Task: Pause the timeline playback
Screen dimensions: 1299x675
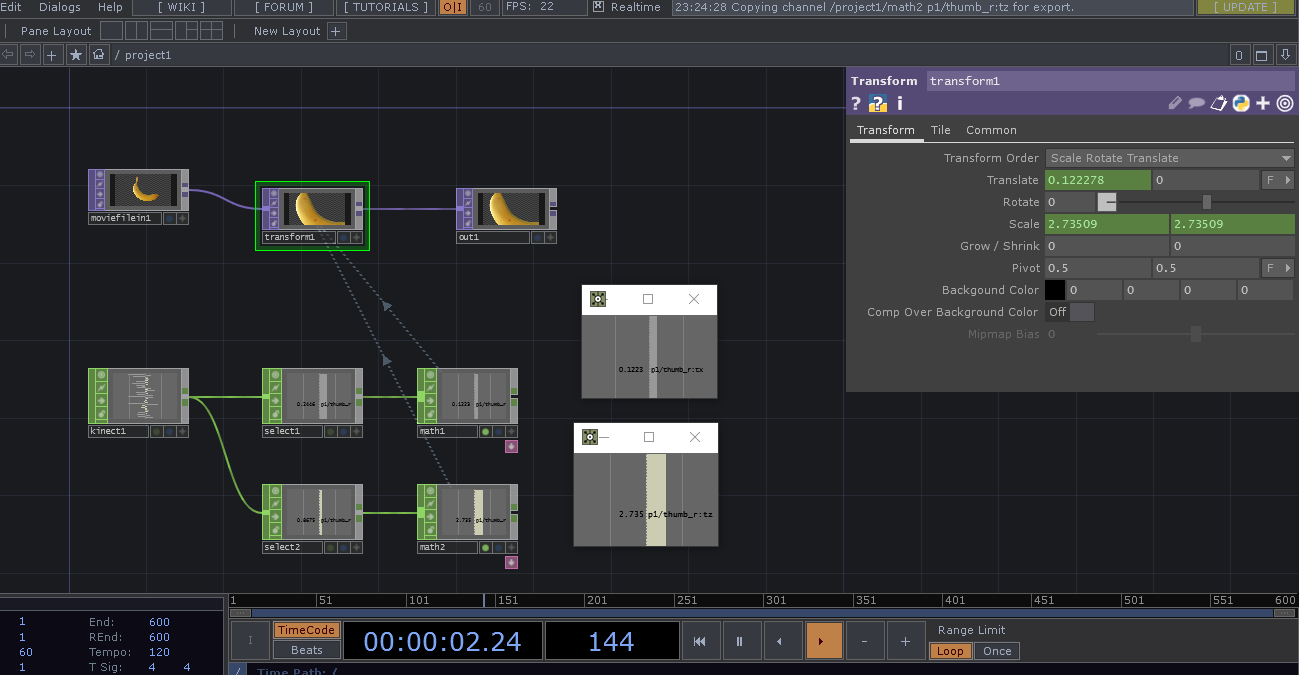Action: click(740, 642)
